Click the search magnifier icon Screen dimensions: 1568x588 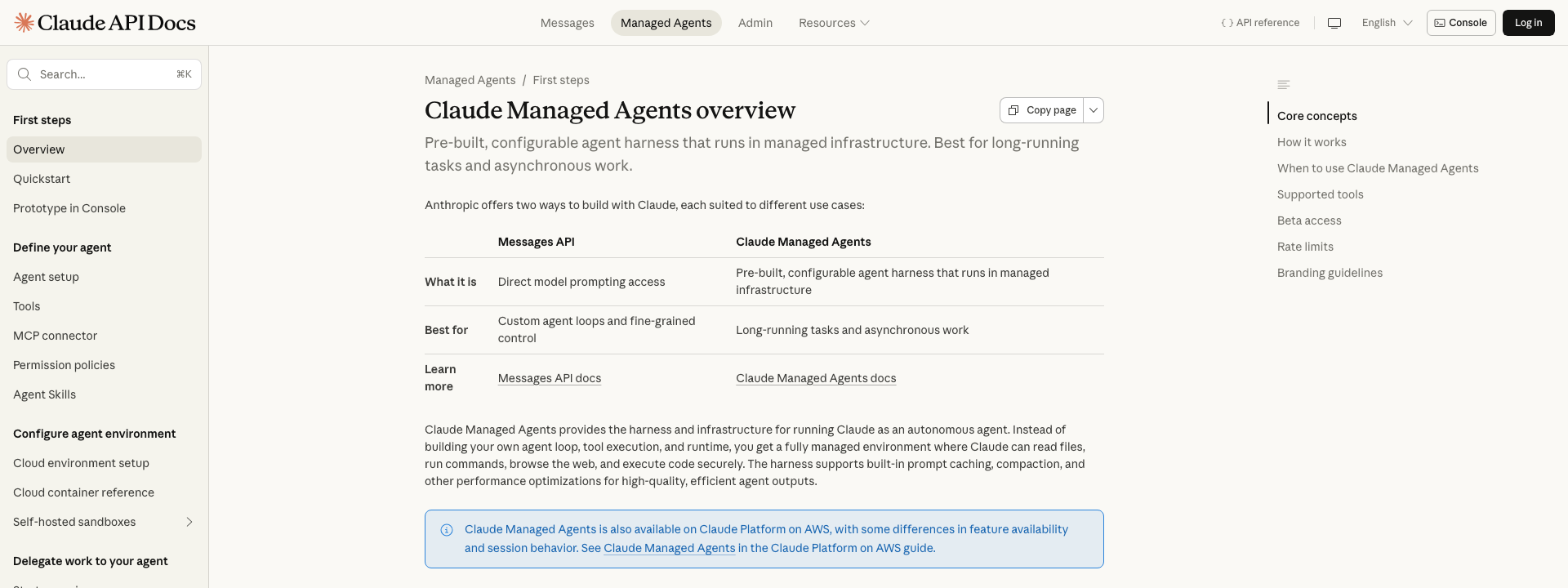[24, 74]
